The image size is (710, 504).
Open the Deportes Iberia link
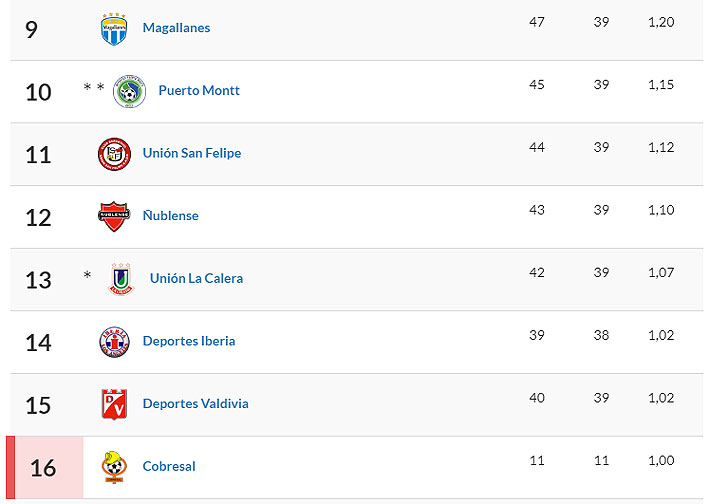click(x=189, y=341)
